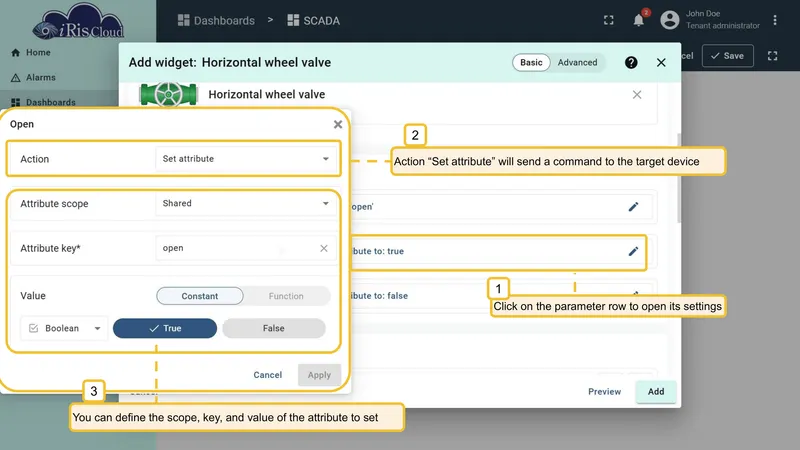Expand dashboard to fullscreen next to Save
This screenshot has height=450, width=800.
pos(772,56)
